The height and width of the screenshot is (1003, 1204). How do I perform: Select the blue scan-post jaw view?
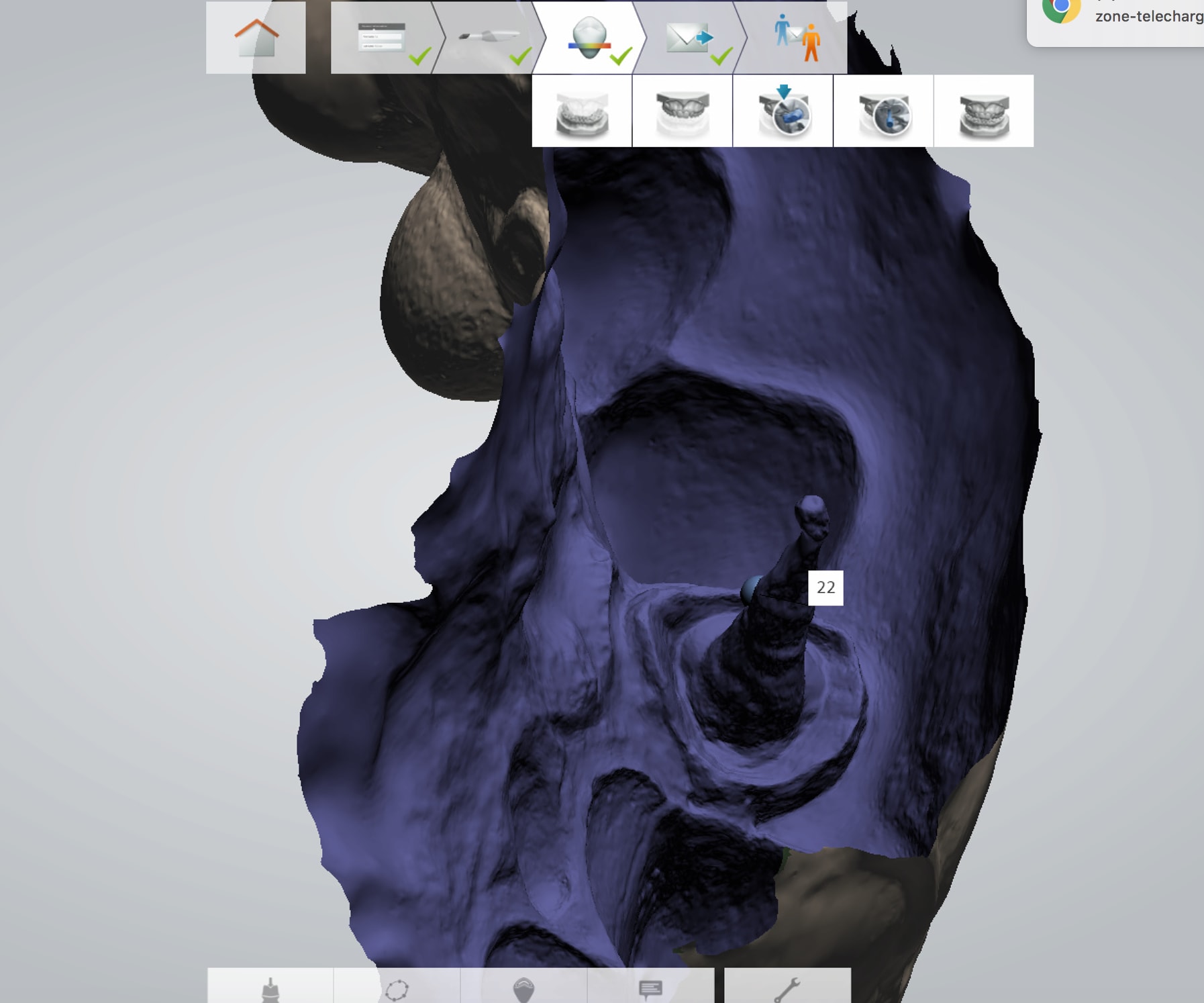(x=883, y=111)
